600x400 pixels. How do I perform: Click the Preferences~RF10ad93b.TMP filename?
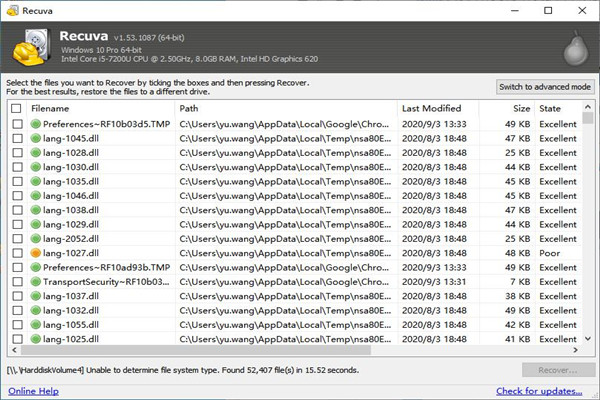106,267
